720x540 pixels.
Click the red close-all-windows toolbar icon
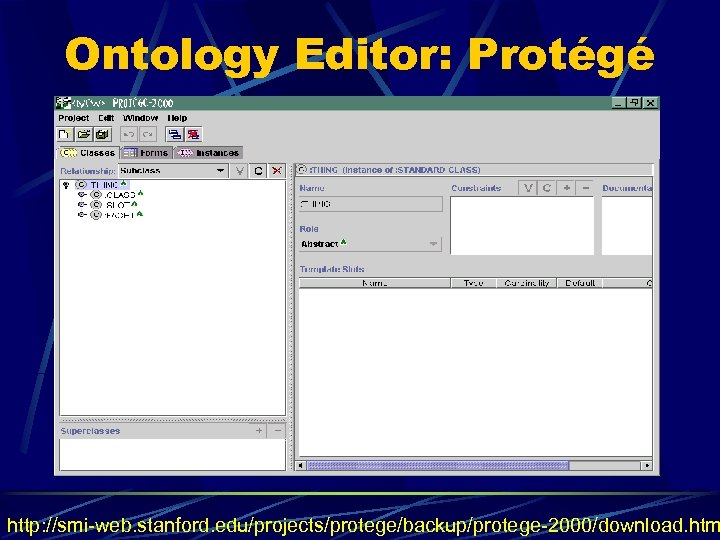pyautogui.click(x=193, y=135)
